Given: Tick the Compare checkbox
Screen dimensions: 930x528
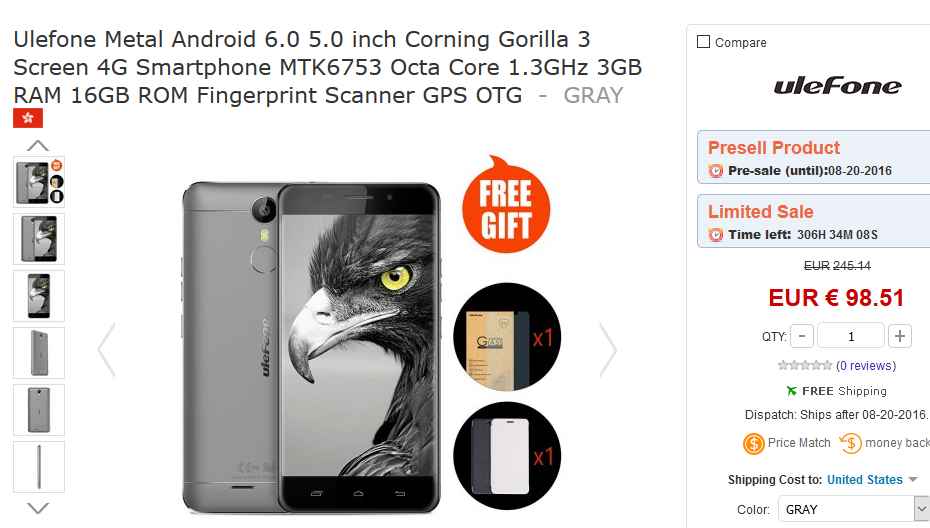Looking at the screenshot, I should 703,42.
